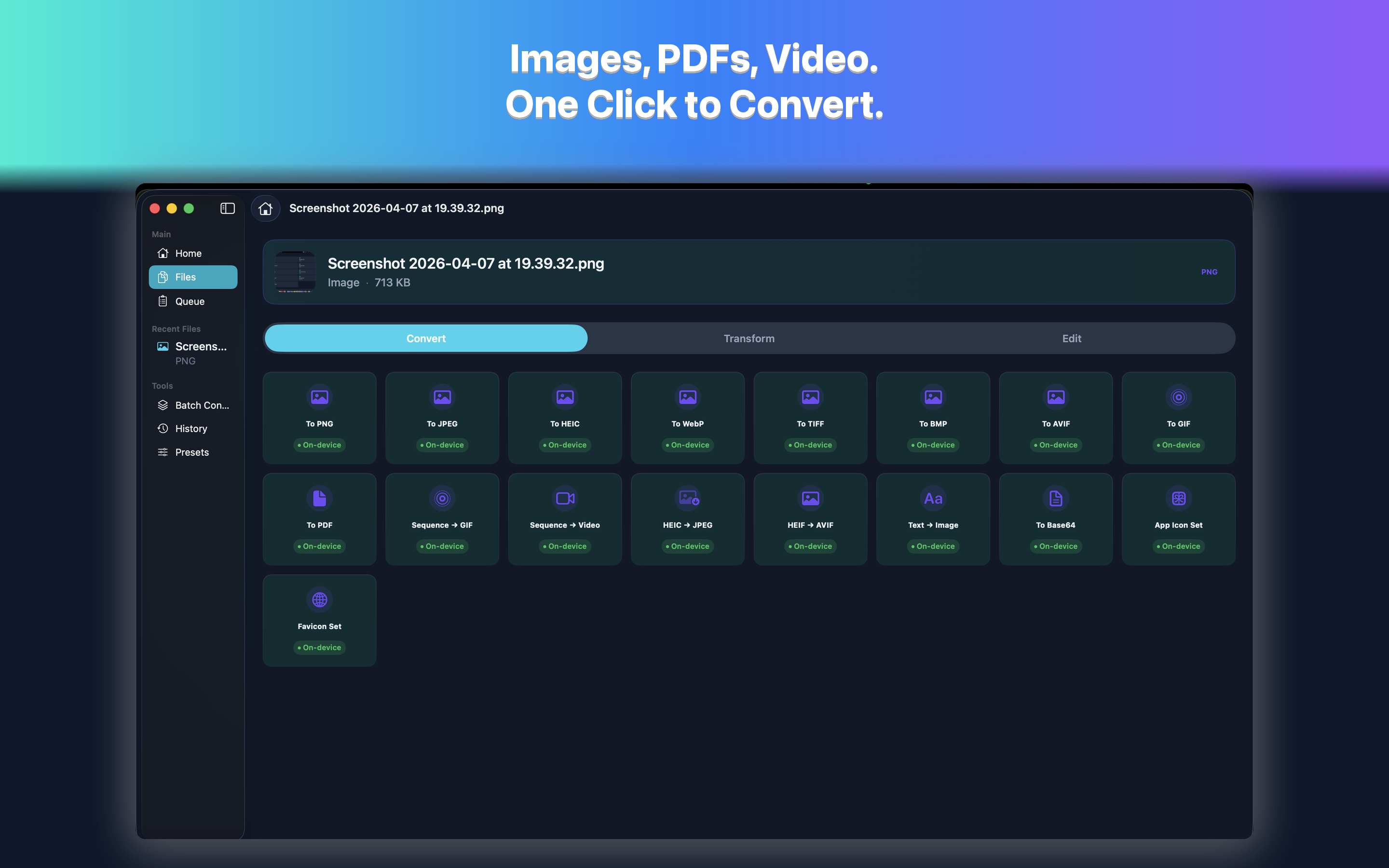
Task: Click On-device badge under To PNG
Action: (320, 445)
